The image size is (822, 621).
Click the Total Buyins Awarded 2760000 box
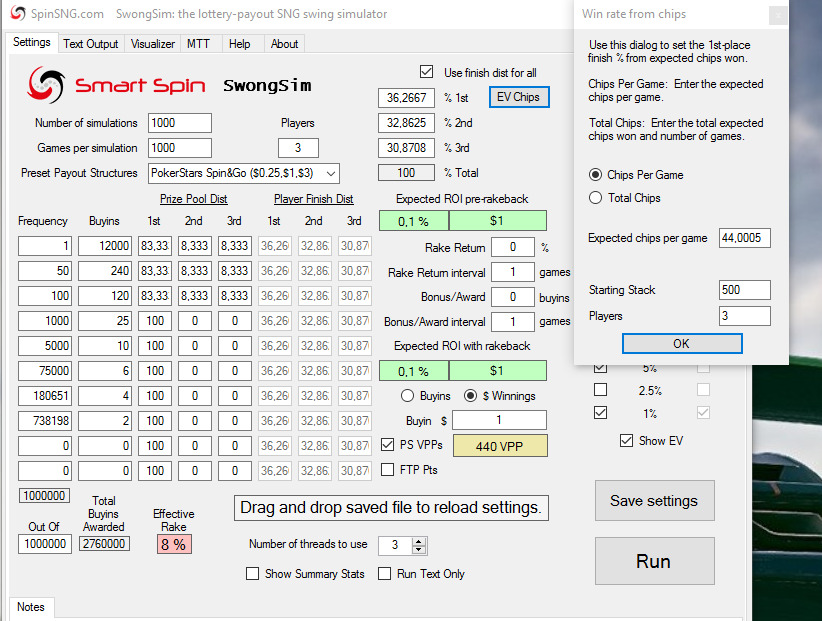(x=104, y=544)
